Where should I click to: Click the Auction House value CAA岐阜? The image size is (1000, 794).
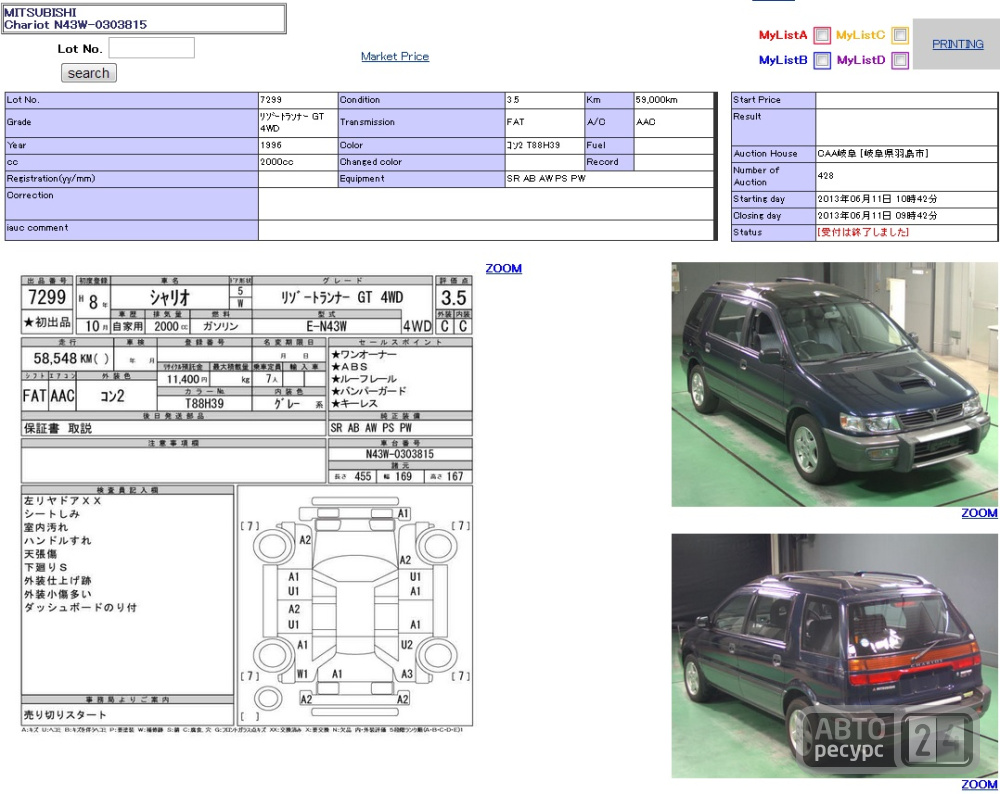pyautogui.click(x=873, y=154)
